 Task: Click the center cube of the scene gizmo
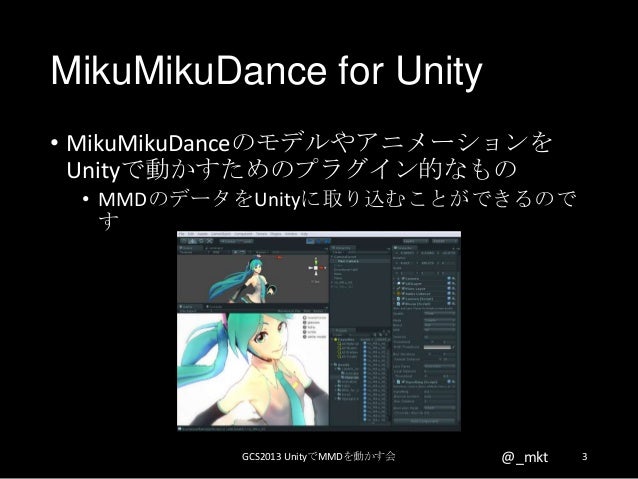(x=316, y=268)
